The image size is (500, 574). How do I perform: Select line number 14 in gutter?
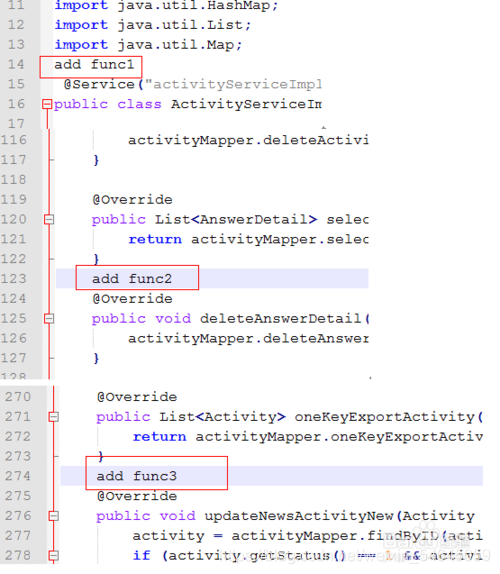(16, 64)
